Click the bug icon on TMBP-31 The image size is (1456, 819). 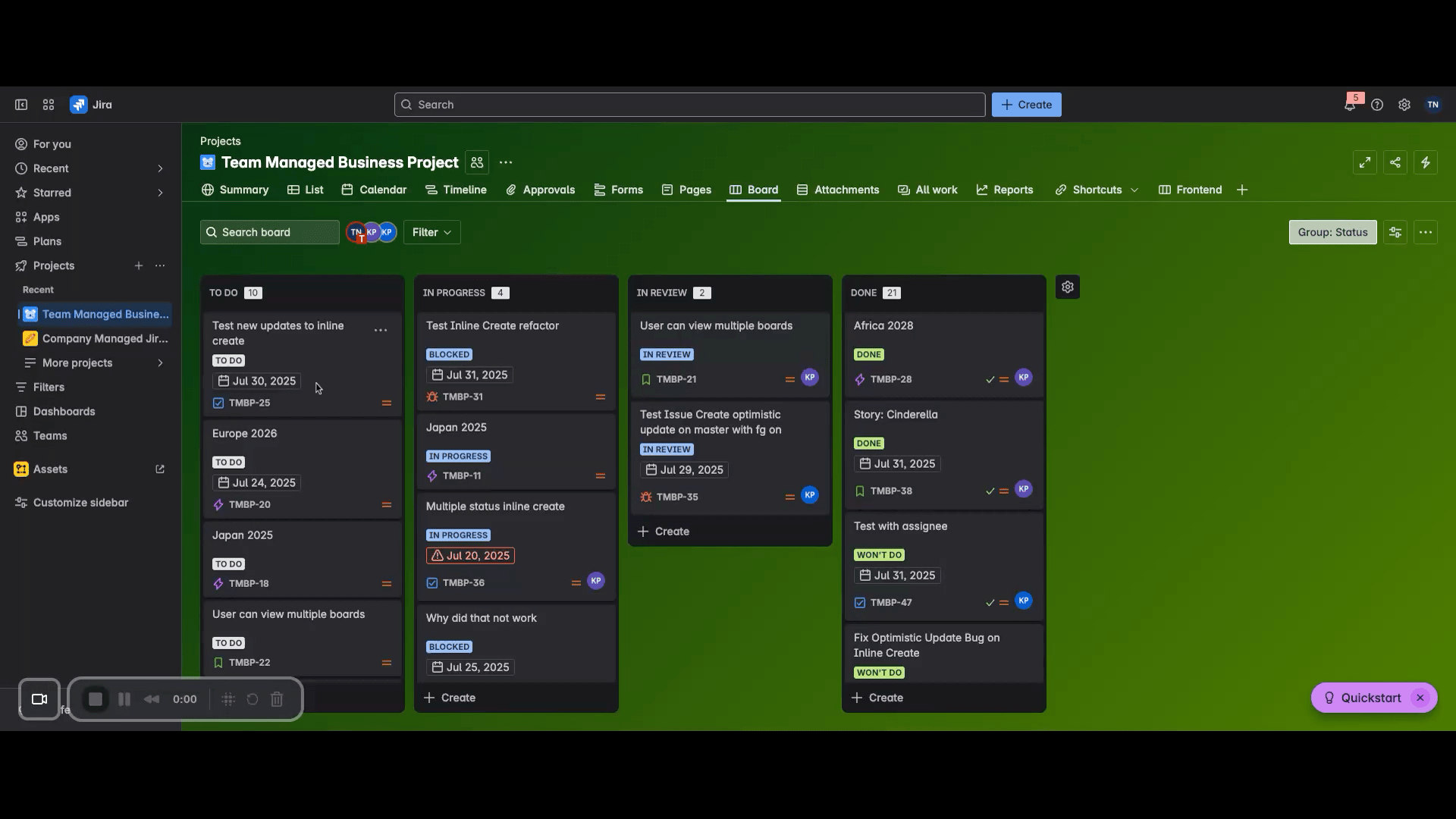pos(432,397)
